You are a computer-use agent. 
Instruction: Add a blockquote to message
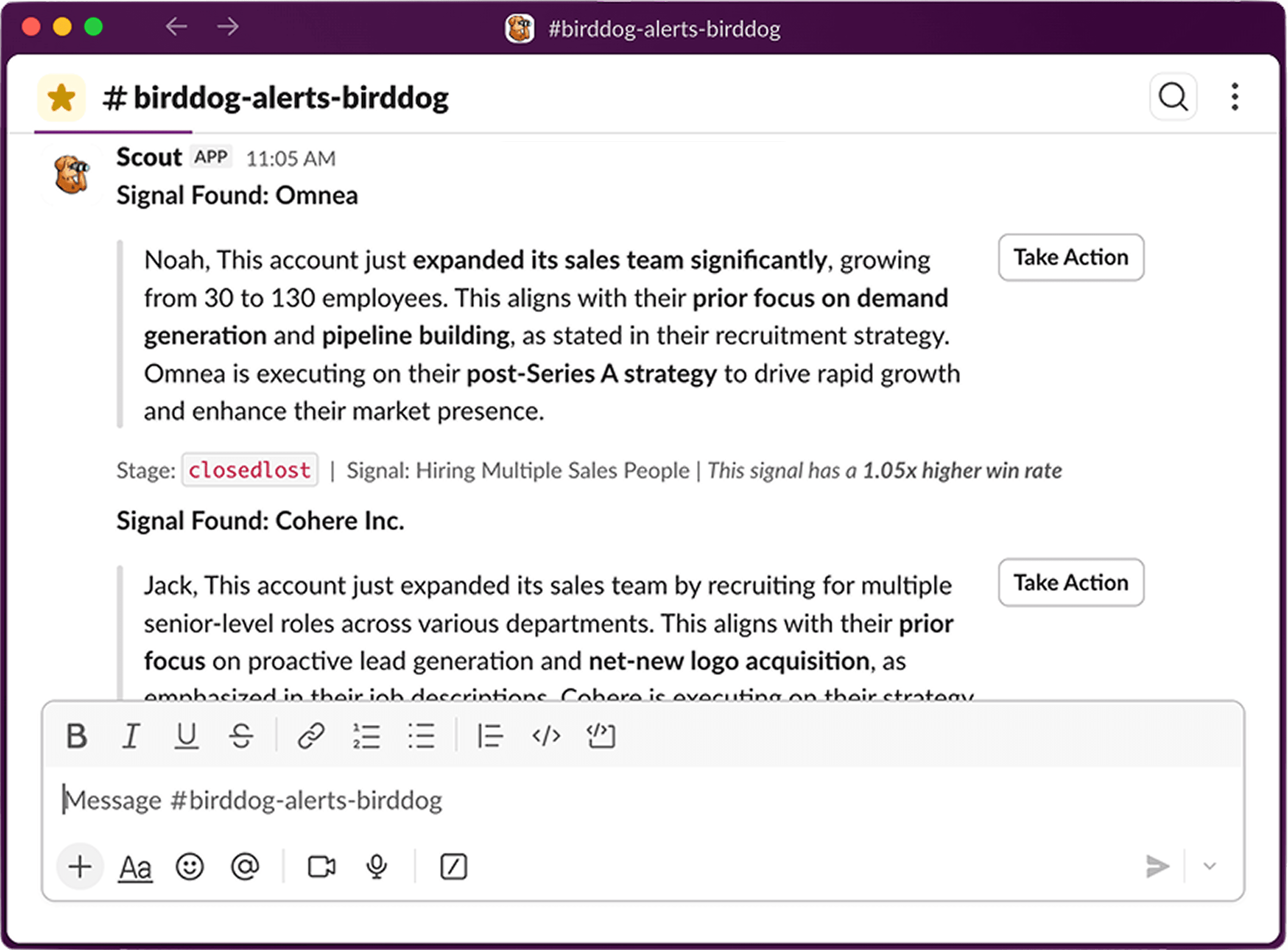[x=490, y=735]
